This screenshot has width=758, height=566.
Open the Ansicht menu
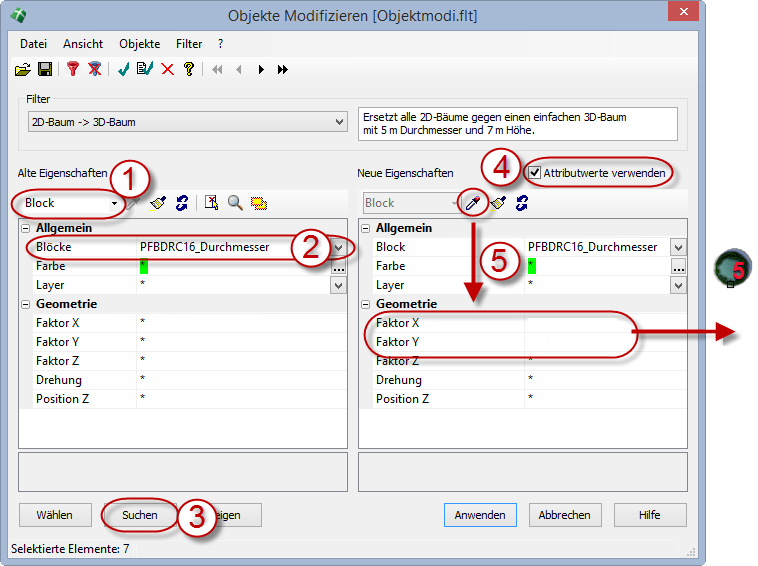pos(83,44)
